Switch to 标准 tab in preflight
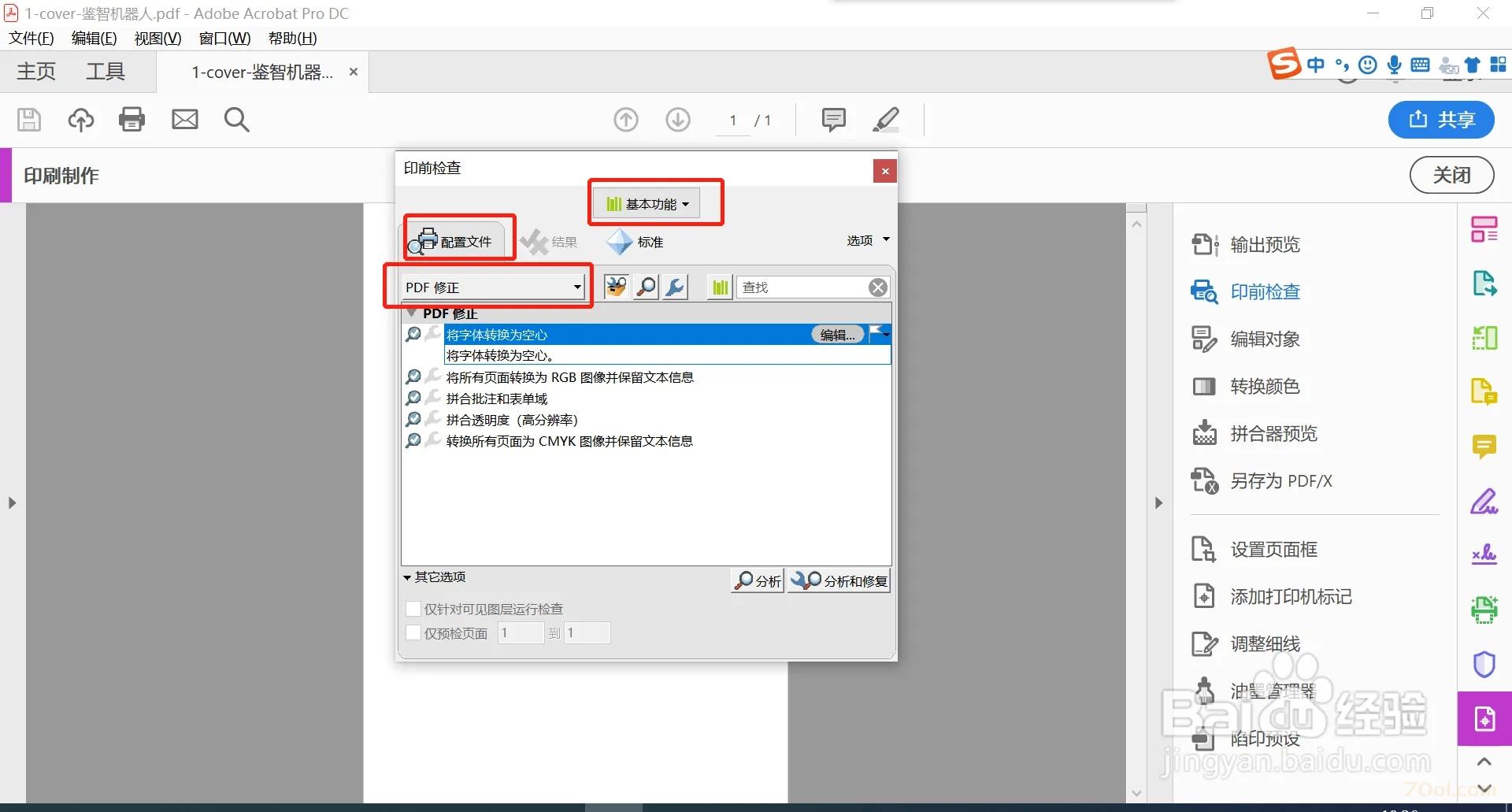The height and width of the screenshot is (812, 1512). coord(635,242)
